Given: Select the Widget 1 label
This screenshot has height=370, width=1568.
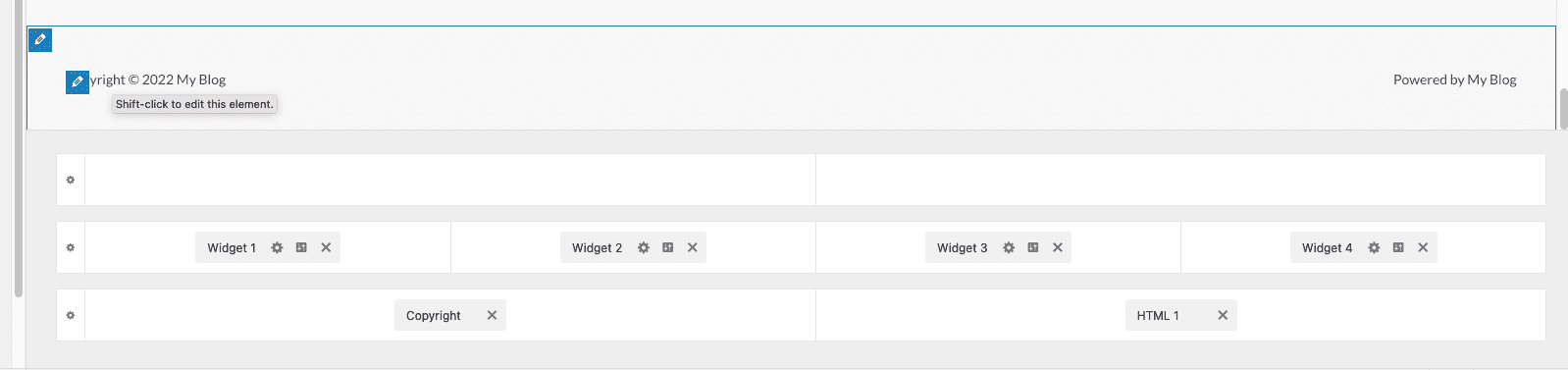Looking at the screenshot, I should click(x=232, y=248).
